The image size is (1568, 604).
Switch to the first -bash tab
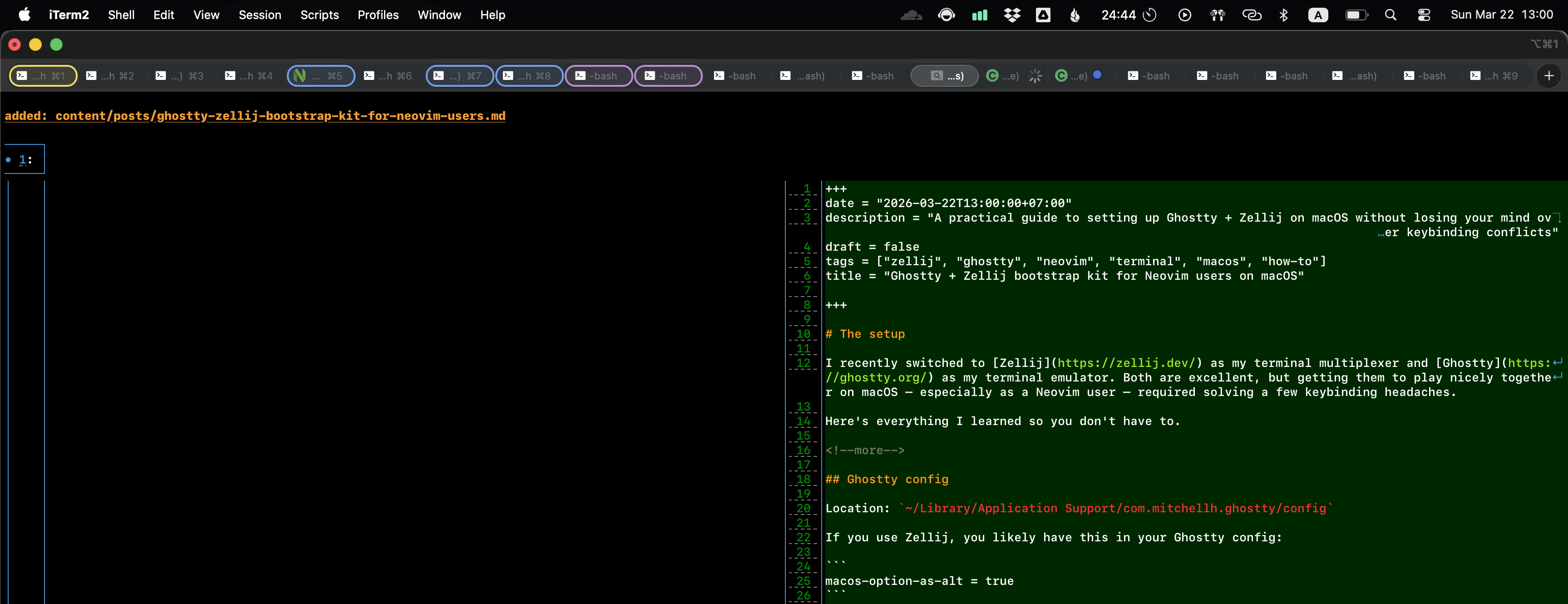tap(598, 75)
